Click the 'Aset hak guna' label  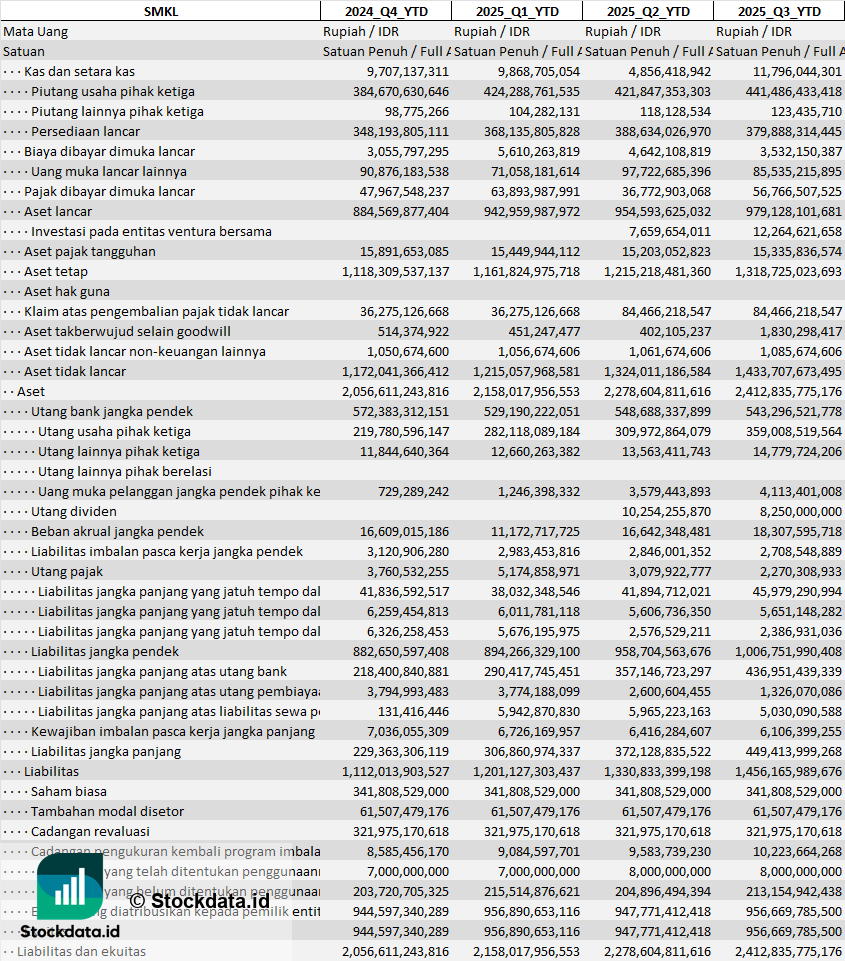pyautogui.click(x=67, y=292)
